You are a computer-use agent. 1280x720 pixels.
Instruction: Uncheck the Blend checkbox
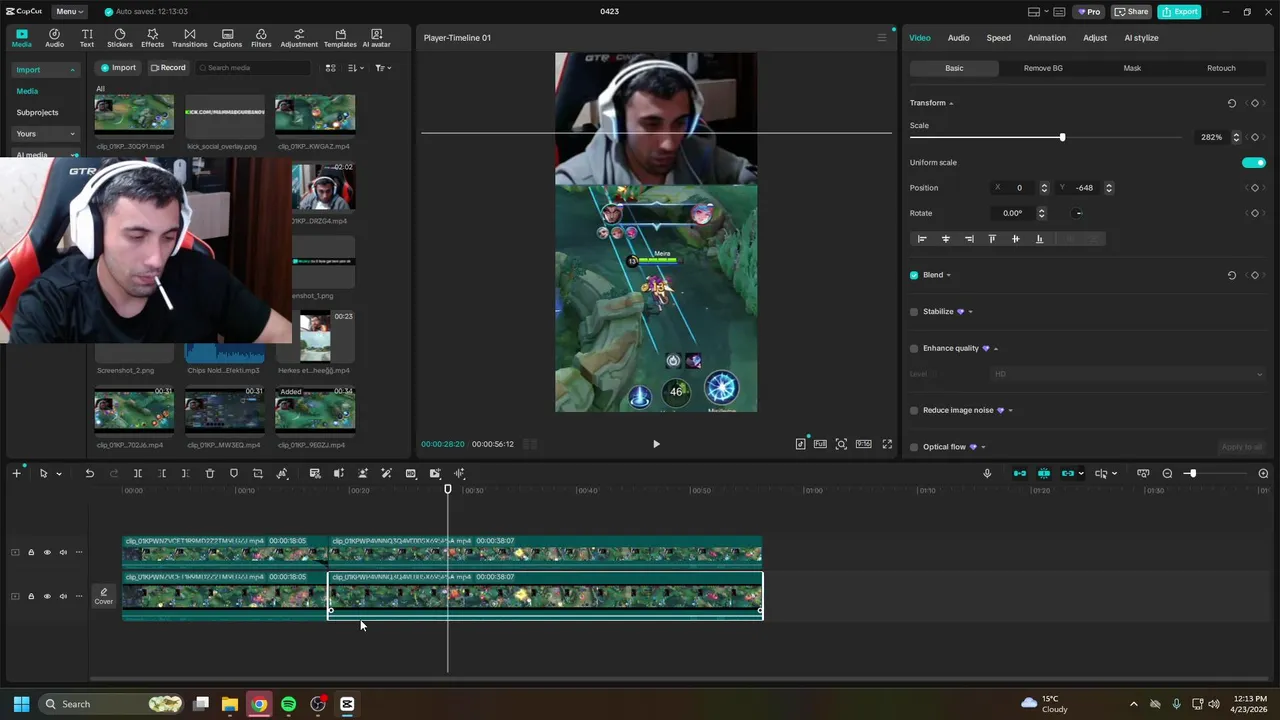(x=914, y=275)
